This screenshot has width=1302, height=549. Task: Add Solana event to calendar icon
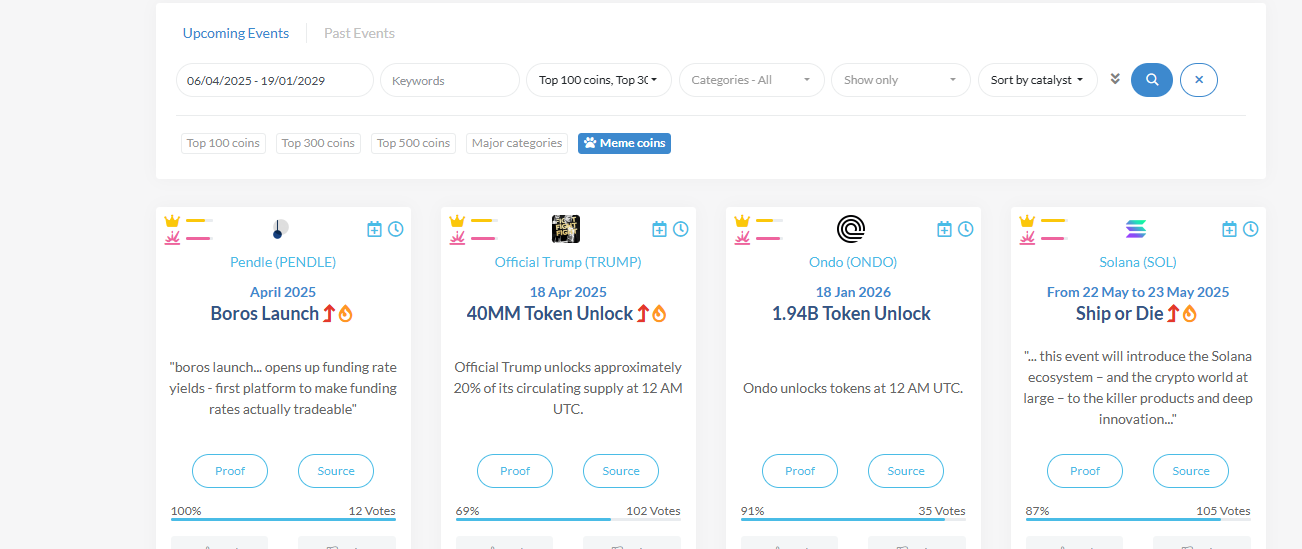point(1230,229)
